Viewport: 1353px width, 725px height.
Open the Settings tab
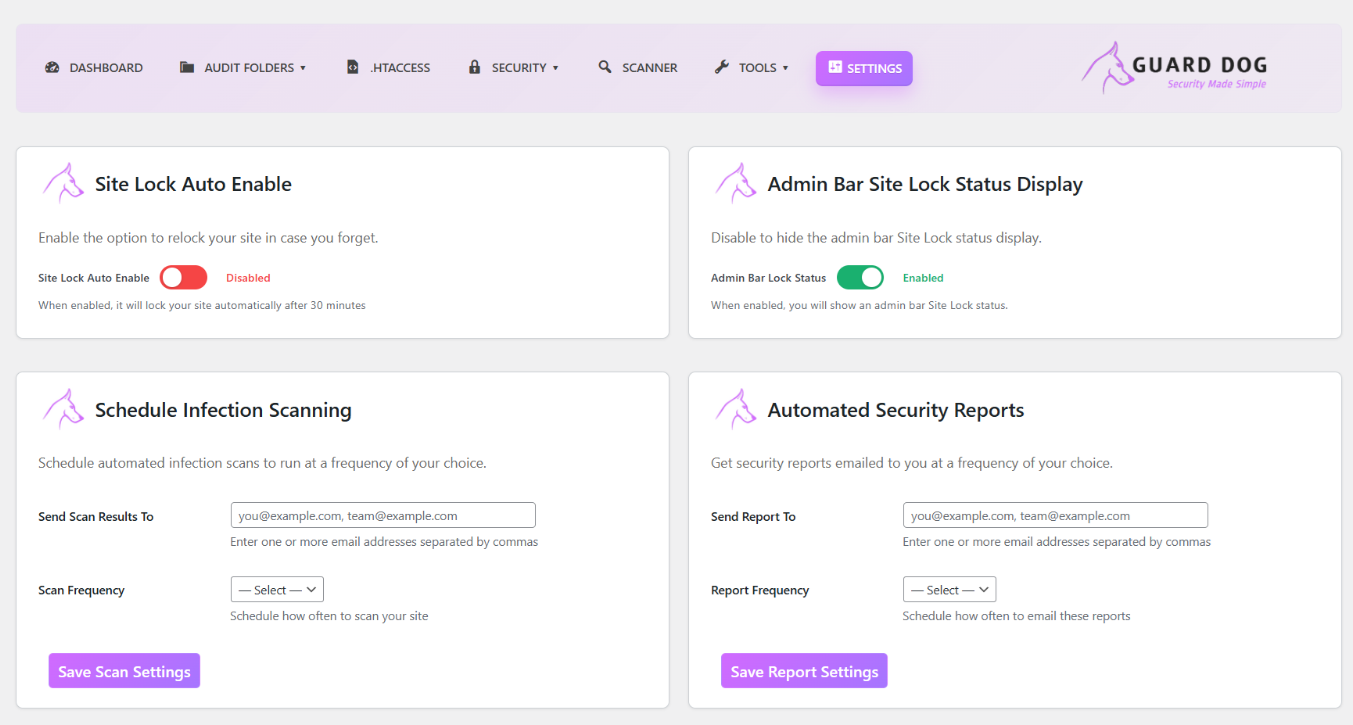pos(864,68)
